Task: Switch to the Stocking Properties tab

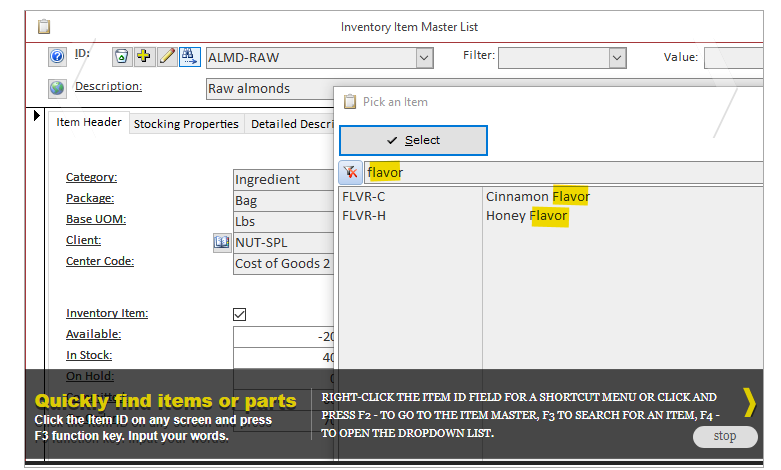Action: [x=186, y=124]
